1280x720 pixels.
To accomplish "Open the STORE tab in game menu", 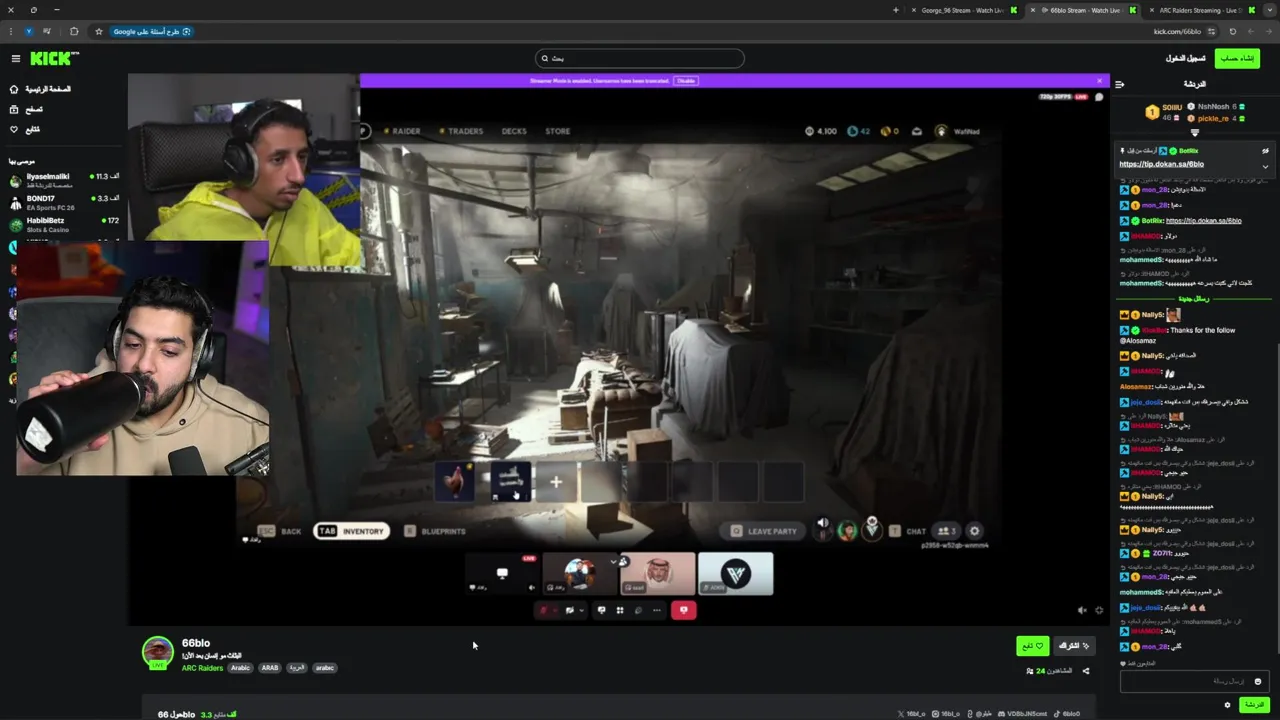I will [x=557, y=131].
